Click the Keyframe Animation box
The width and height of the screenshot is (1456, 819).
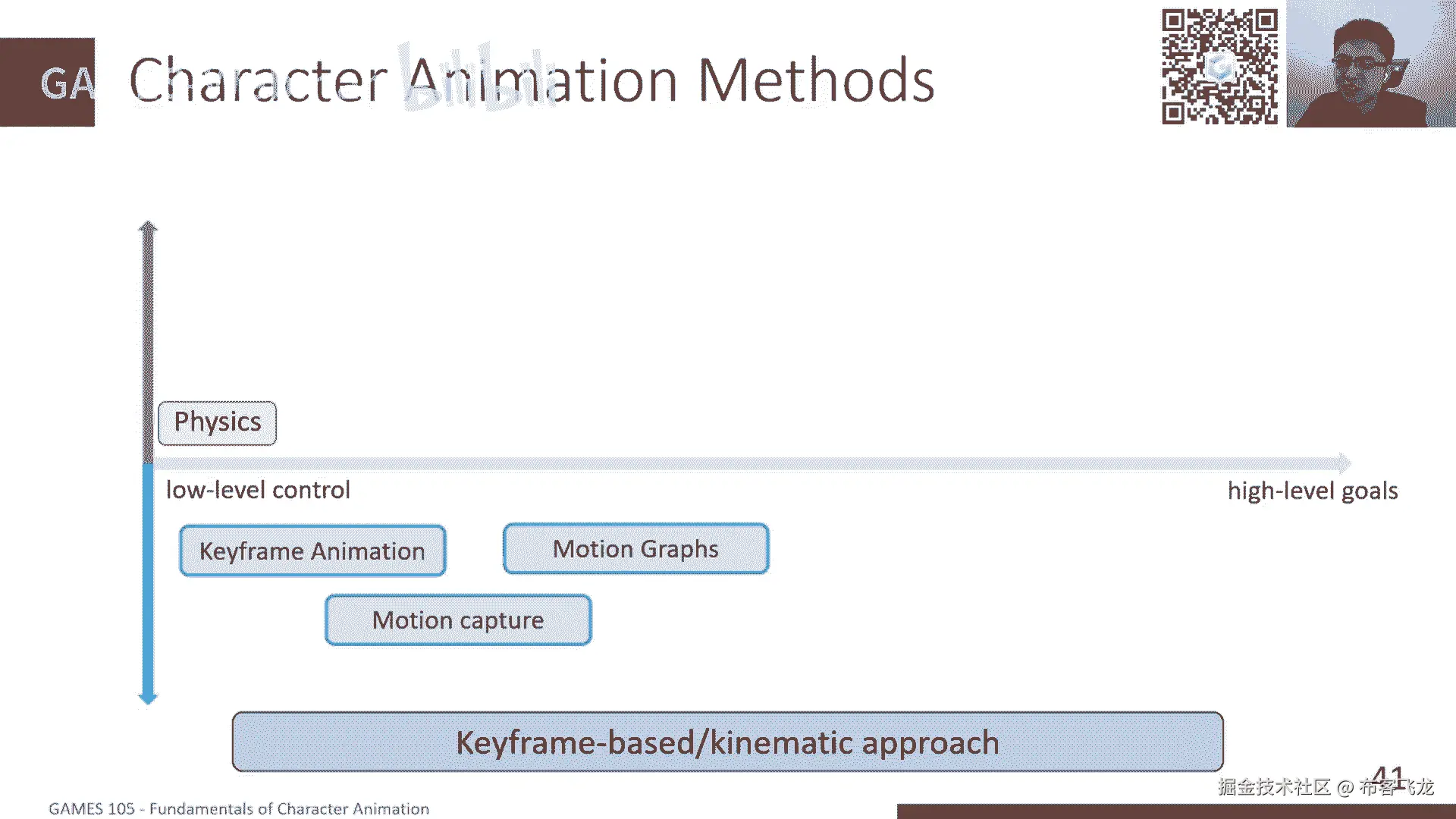312,551
